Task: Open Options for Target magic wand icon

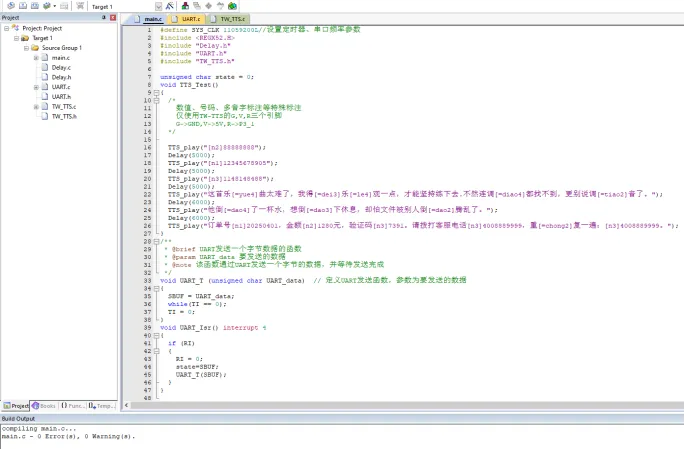Action: click(x=170, y=6)
